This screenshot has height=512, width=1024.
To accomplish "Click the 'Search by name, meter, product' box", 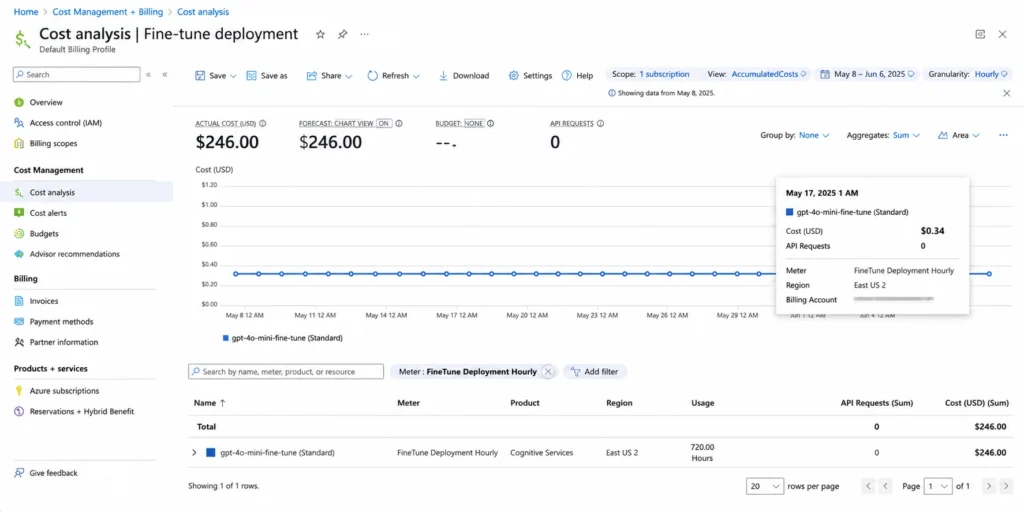I will click(286, 372).
